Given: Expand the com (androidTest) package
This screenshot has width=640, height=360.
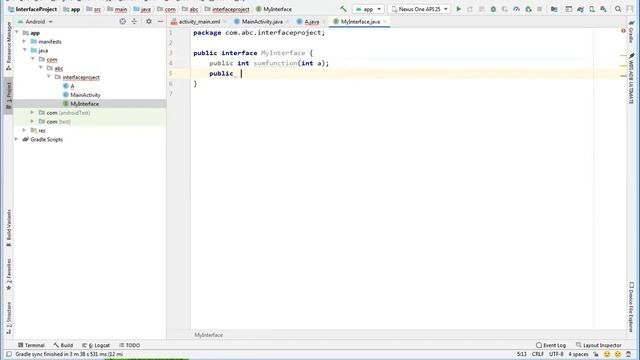Looking at the screenshot, I should click(32, 112).
